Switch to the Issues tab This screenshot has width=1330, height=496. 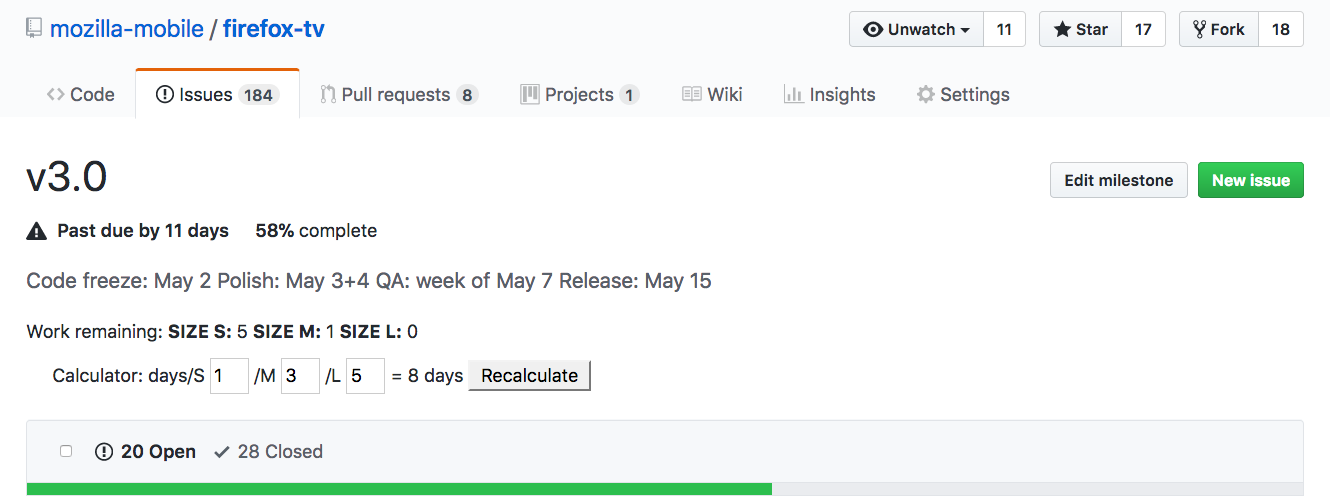tap(217, 95)
